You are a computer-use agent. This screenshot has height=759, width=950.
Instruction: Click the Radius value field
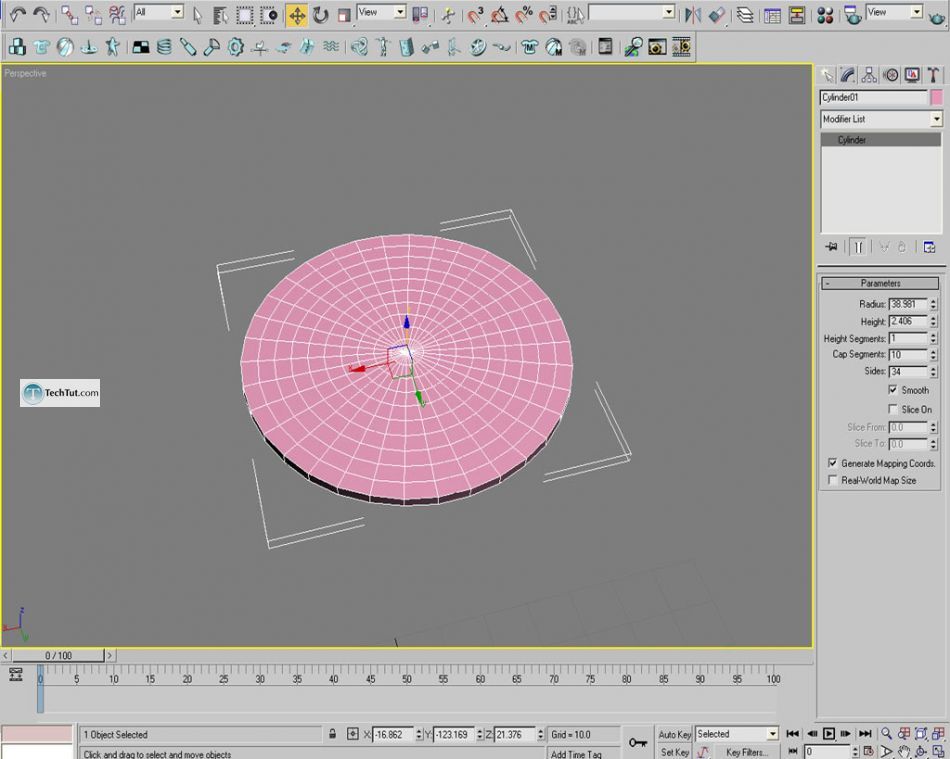907,304
